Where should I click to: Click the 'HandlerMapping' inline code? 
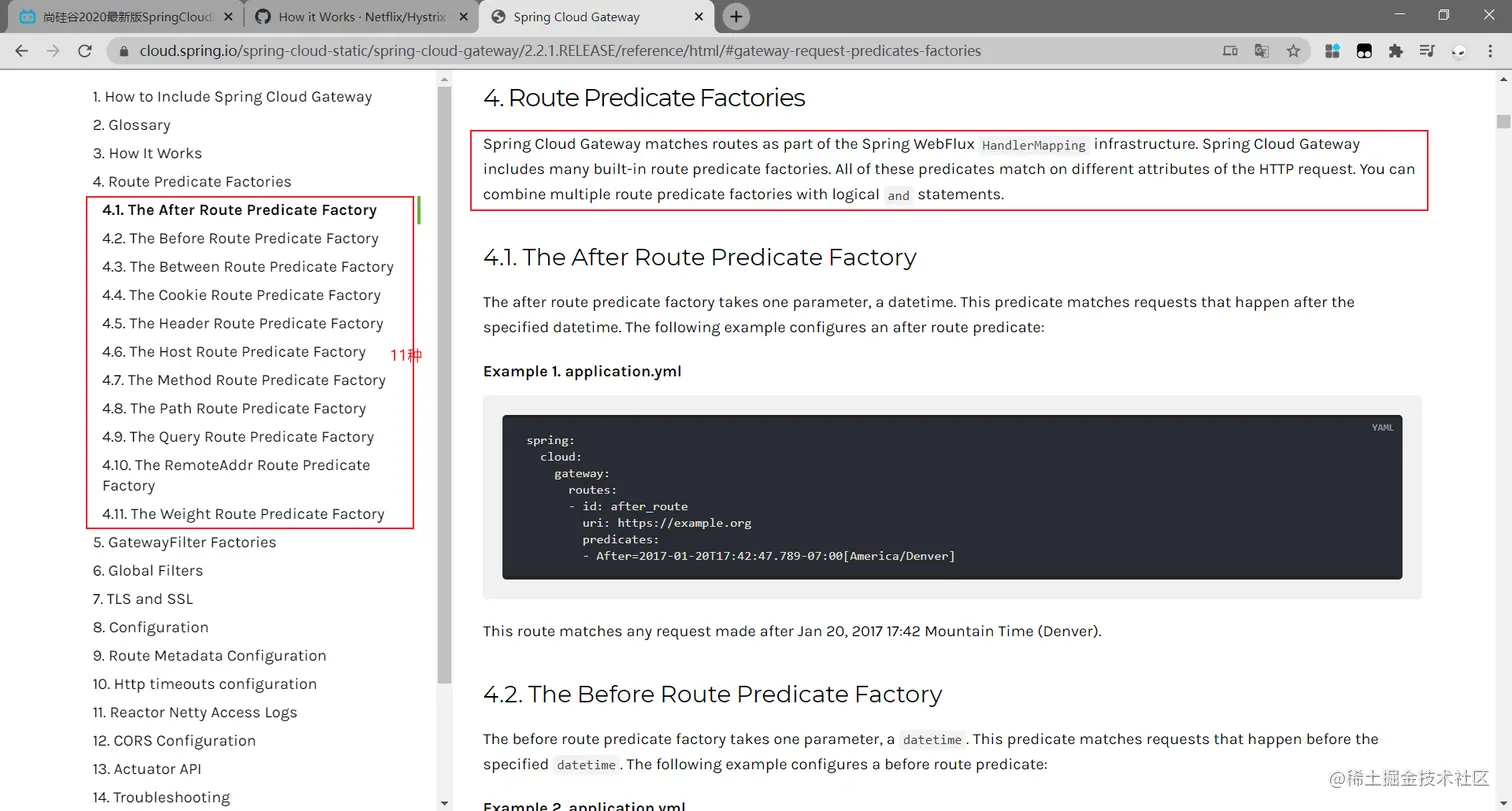click(x=1034, y=145)
